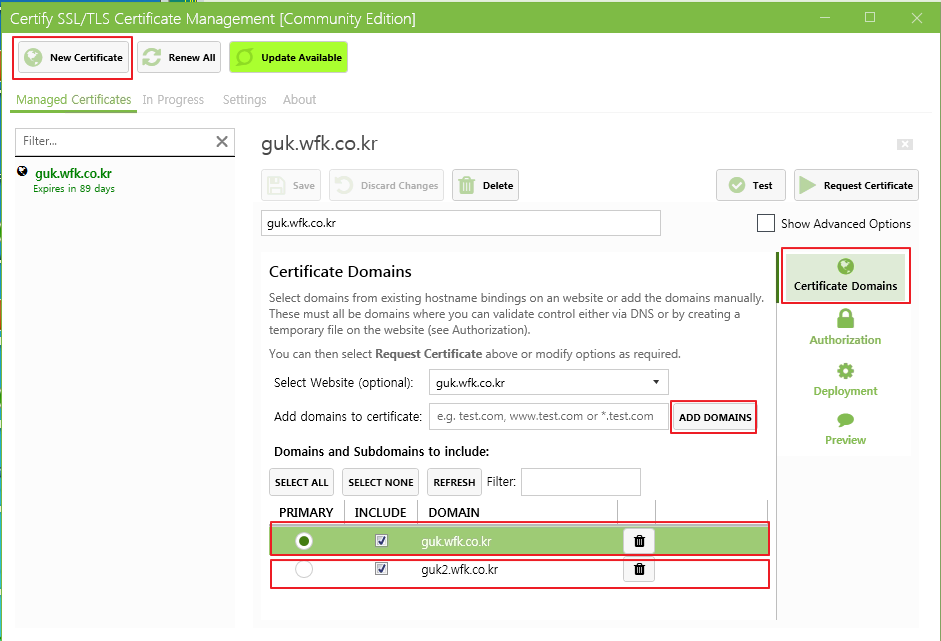Open the Authorization section with lock icon
941x641 pixels.
845,328
